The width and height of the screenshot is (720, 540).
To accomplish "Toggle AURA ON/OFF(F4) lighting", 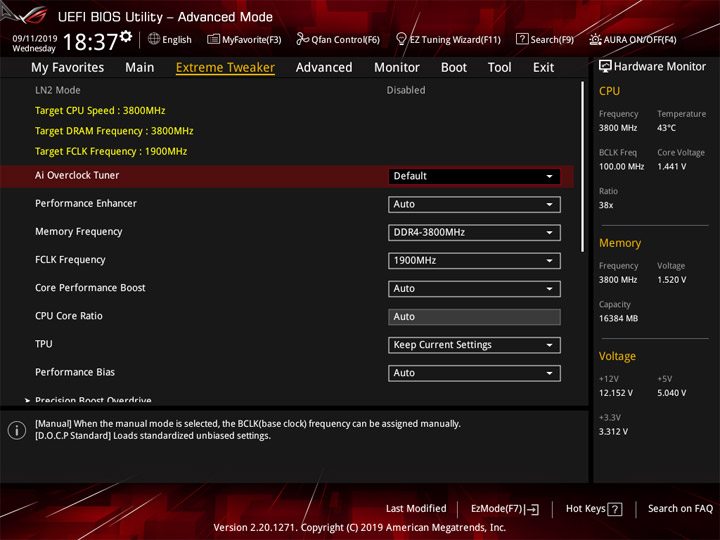I will 633,39.
